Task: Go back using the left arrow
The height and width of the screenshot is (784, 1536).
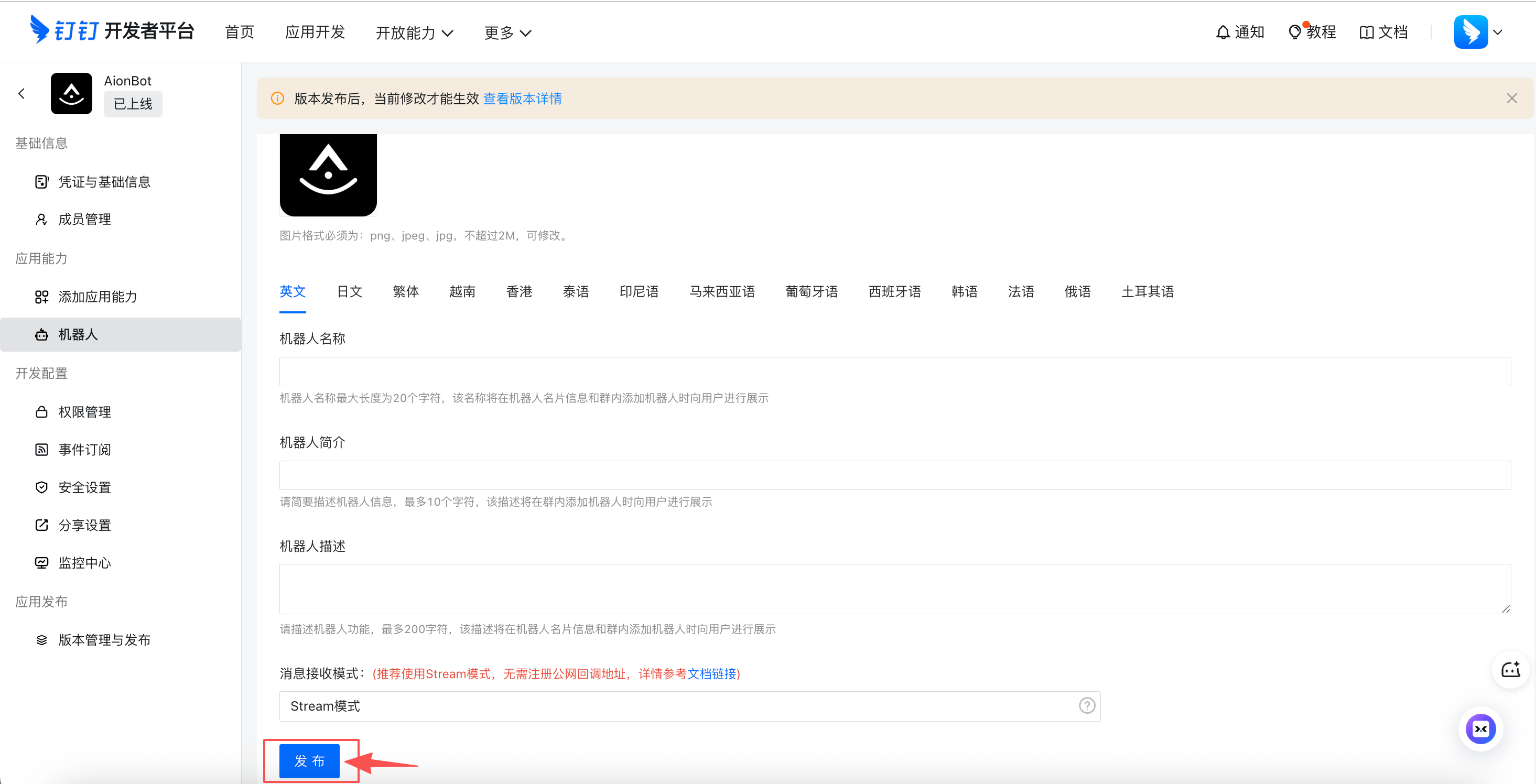Action: (22, 94)
